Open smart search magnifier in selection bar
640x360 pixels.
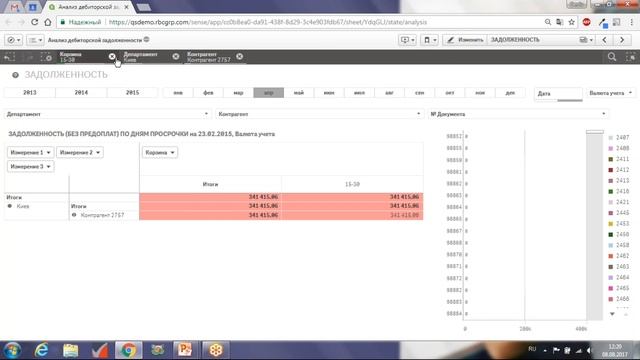(612, 57)
